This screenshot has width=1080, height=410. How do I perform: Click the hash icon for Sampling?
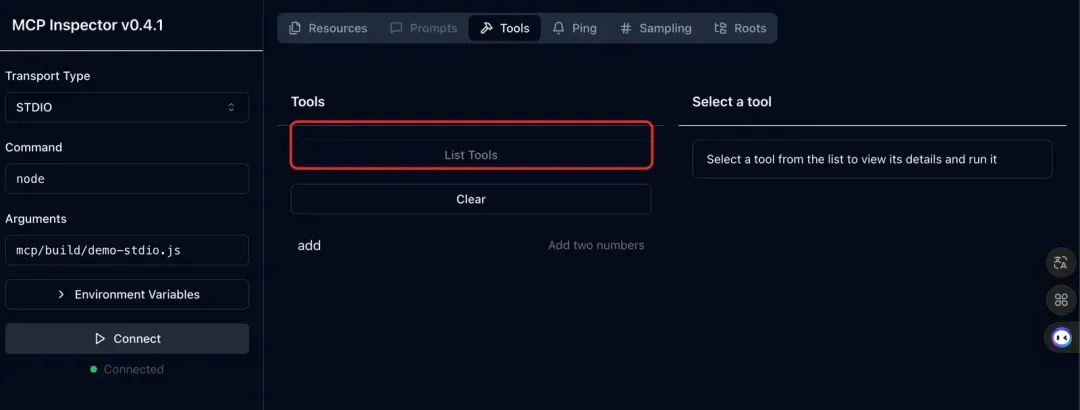point(626,28)
